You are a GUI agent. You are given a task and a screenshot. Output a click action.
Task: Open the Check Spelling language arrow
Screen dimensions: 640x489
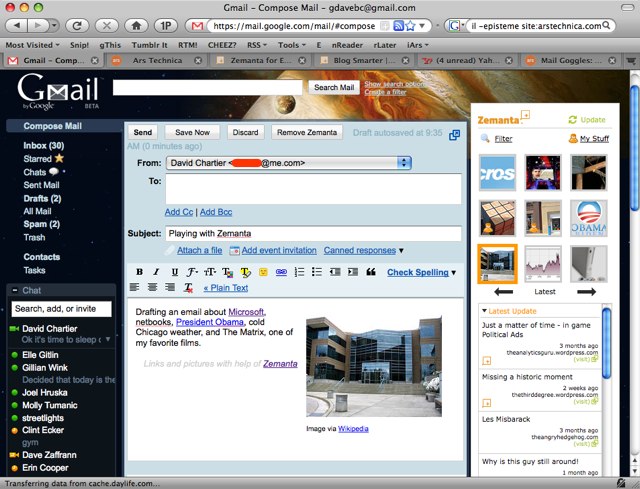pyautogui.click(x=453, y=273)
